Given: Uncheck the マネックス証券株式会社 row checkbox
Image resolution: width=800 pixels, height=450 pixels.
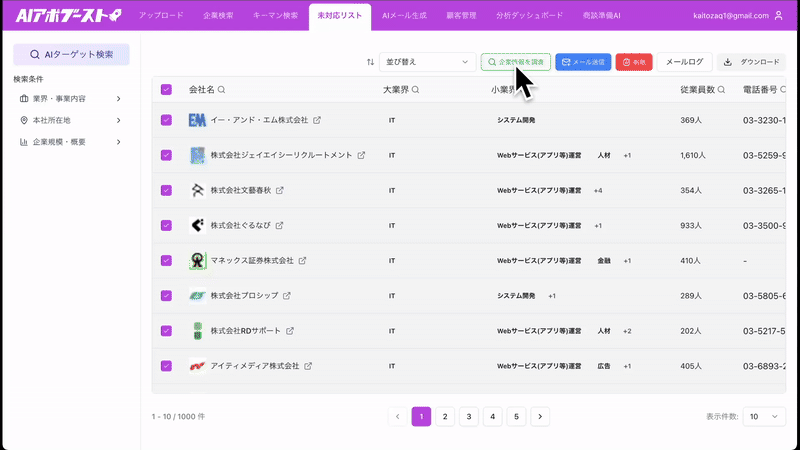Looking at the screenshot, I should coord(166,261).
